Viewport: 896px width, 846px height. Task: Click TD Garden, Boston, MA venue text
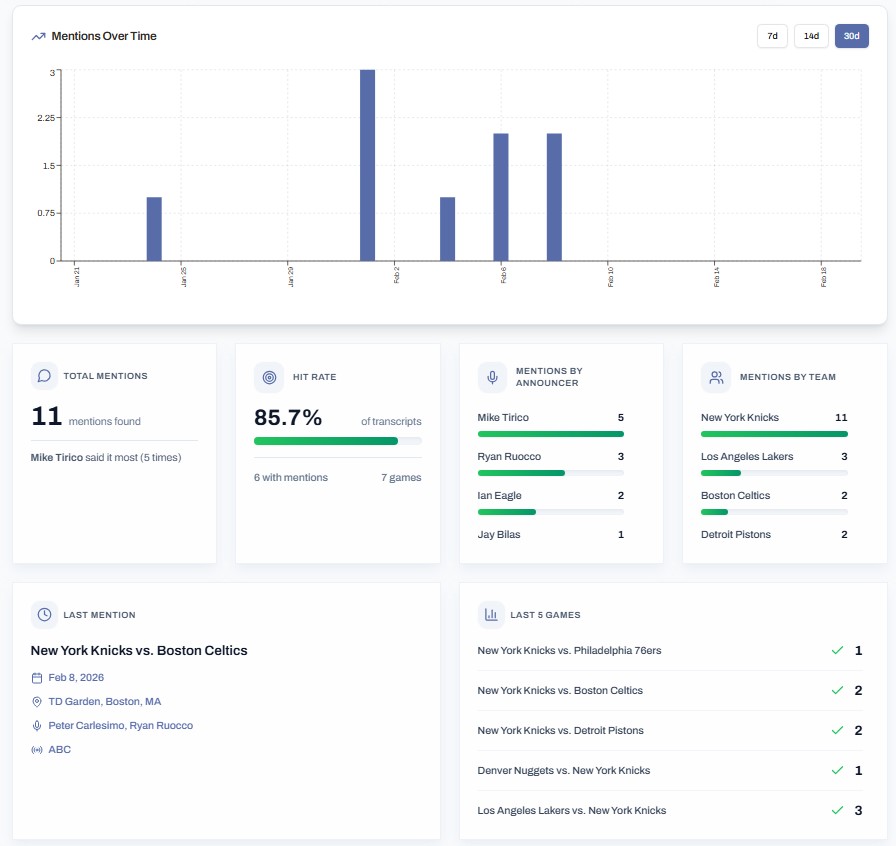click(x=105, y=702)
